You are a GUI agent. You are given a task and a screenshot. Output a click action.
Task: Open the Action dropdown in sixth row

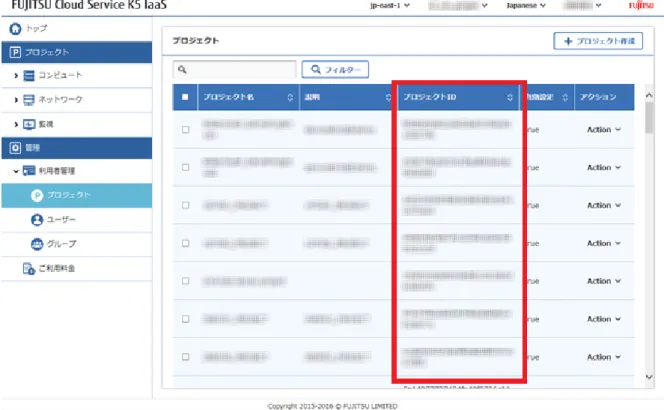(604, 319)
